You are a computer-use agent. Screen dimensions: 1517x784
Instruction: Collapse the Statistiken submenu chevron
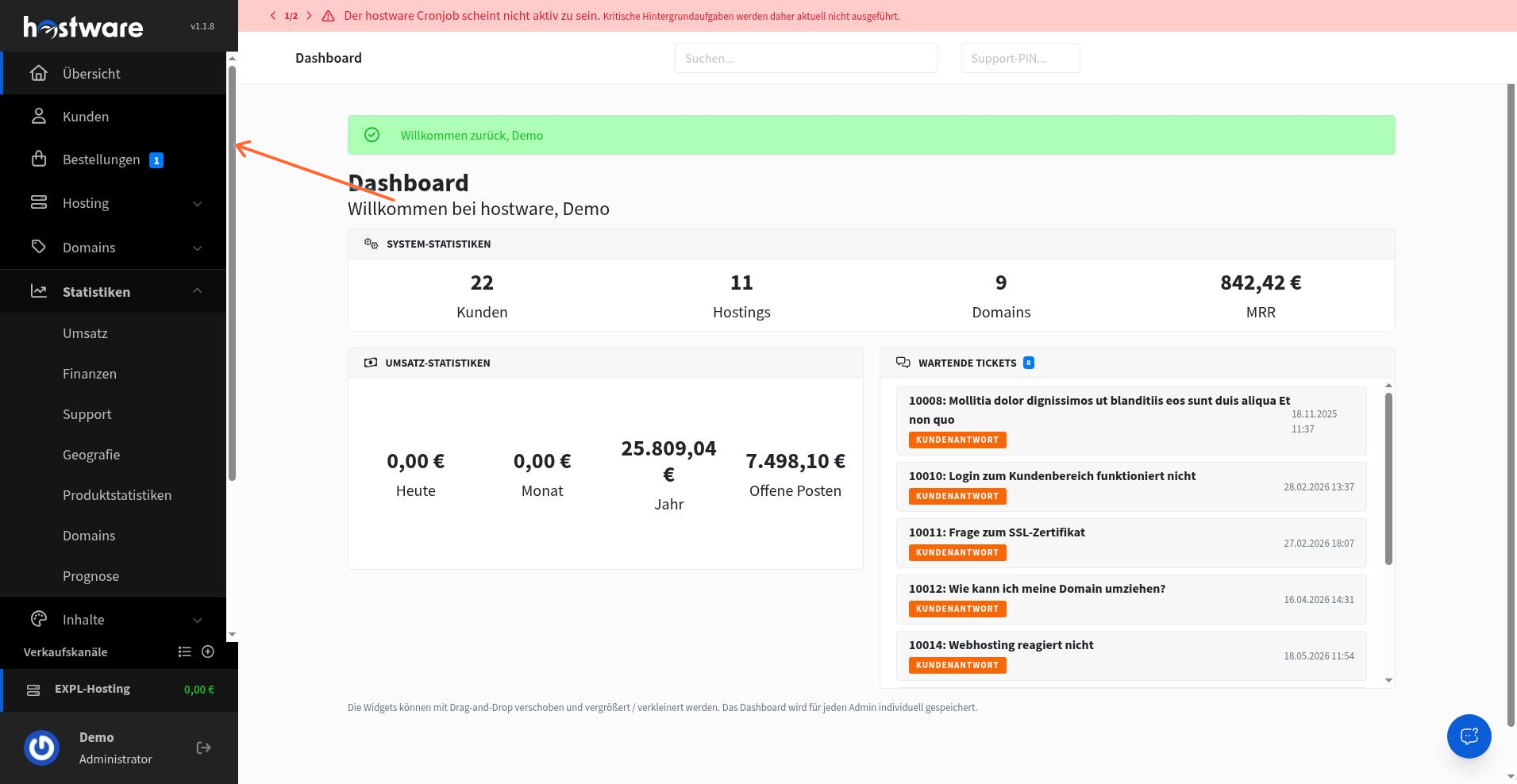click(x=198, y=291)
